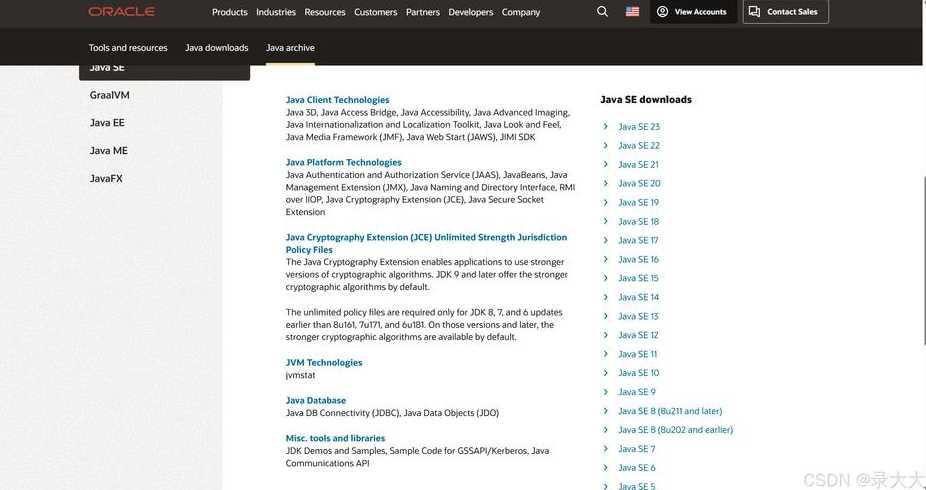Screen dimensions: 926x490
Task: Select Java EE in the sidebar
Action: 107,123
